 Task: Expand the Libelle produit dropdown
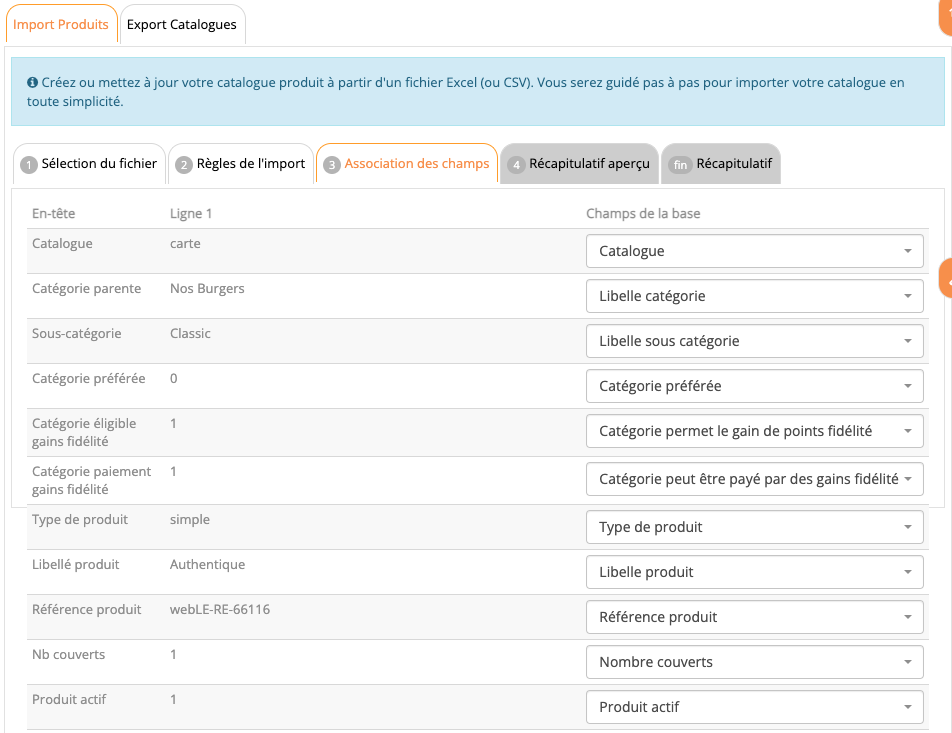click(754, 573)
